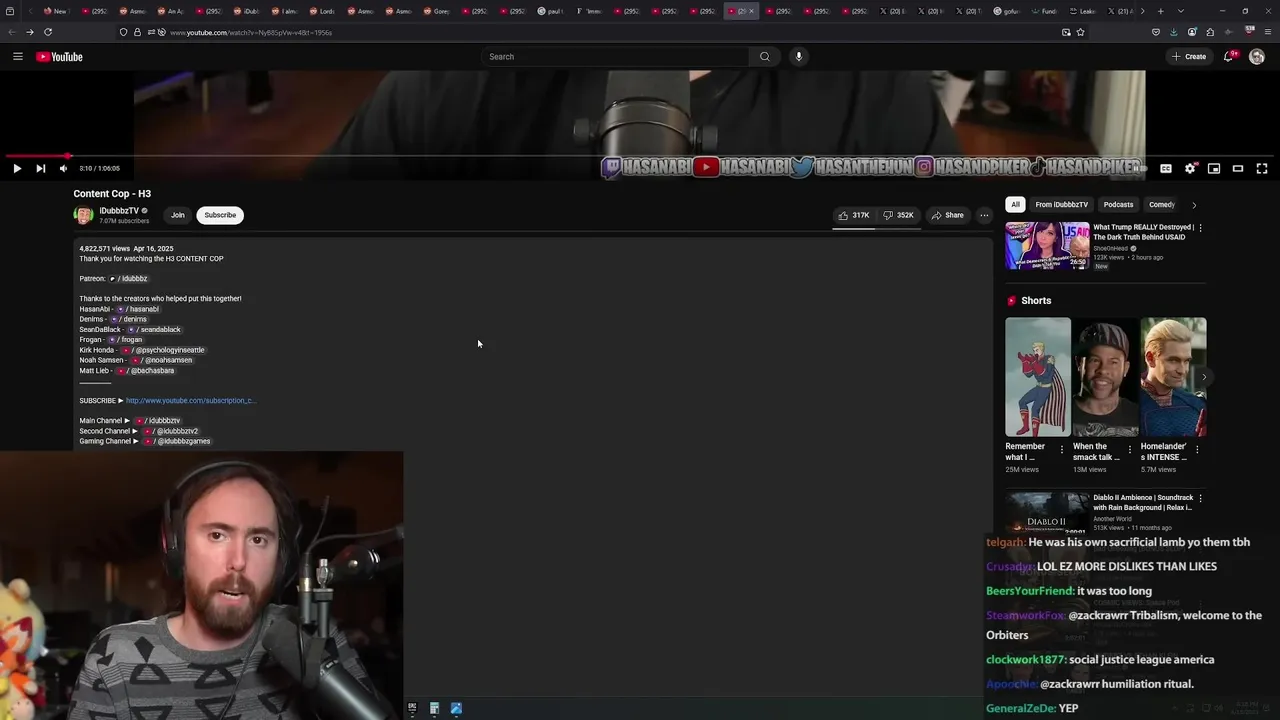Screen dimensions: 1280x720
Task: Toggle closed captions on the player
Action: click(x=1166, y=169)
